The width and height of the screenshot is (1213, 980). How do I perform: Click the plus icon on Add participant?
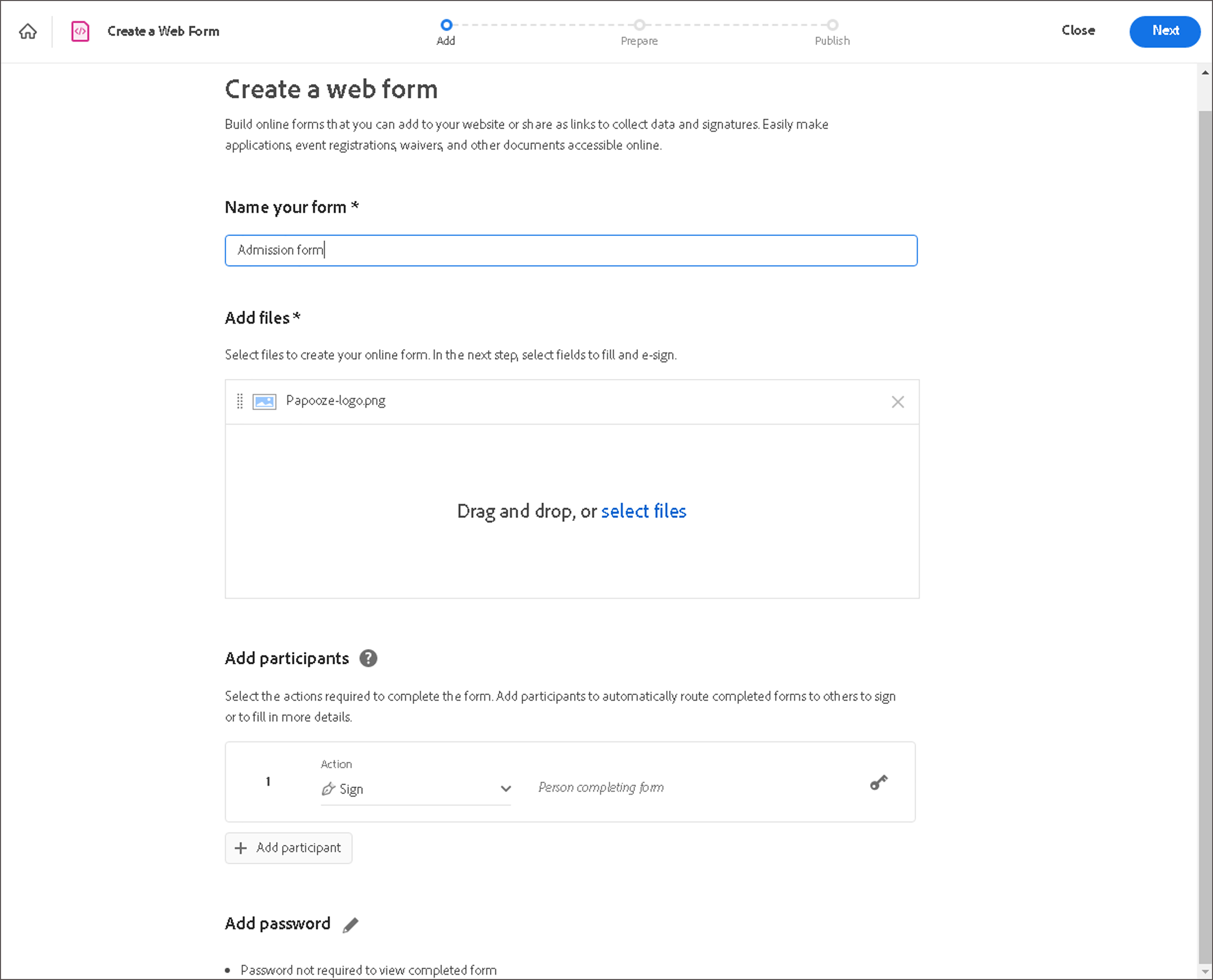[241, 848]
